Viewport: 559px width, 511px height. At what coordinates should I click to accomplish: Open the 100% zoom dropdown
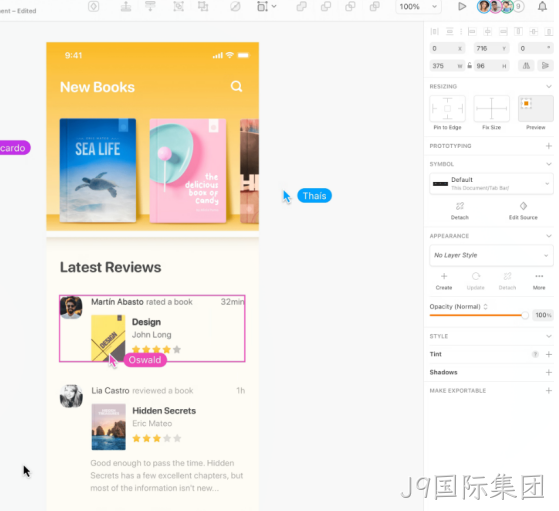point(418,6)
